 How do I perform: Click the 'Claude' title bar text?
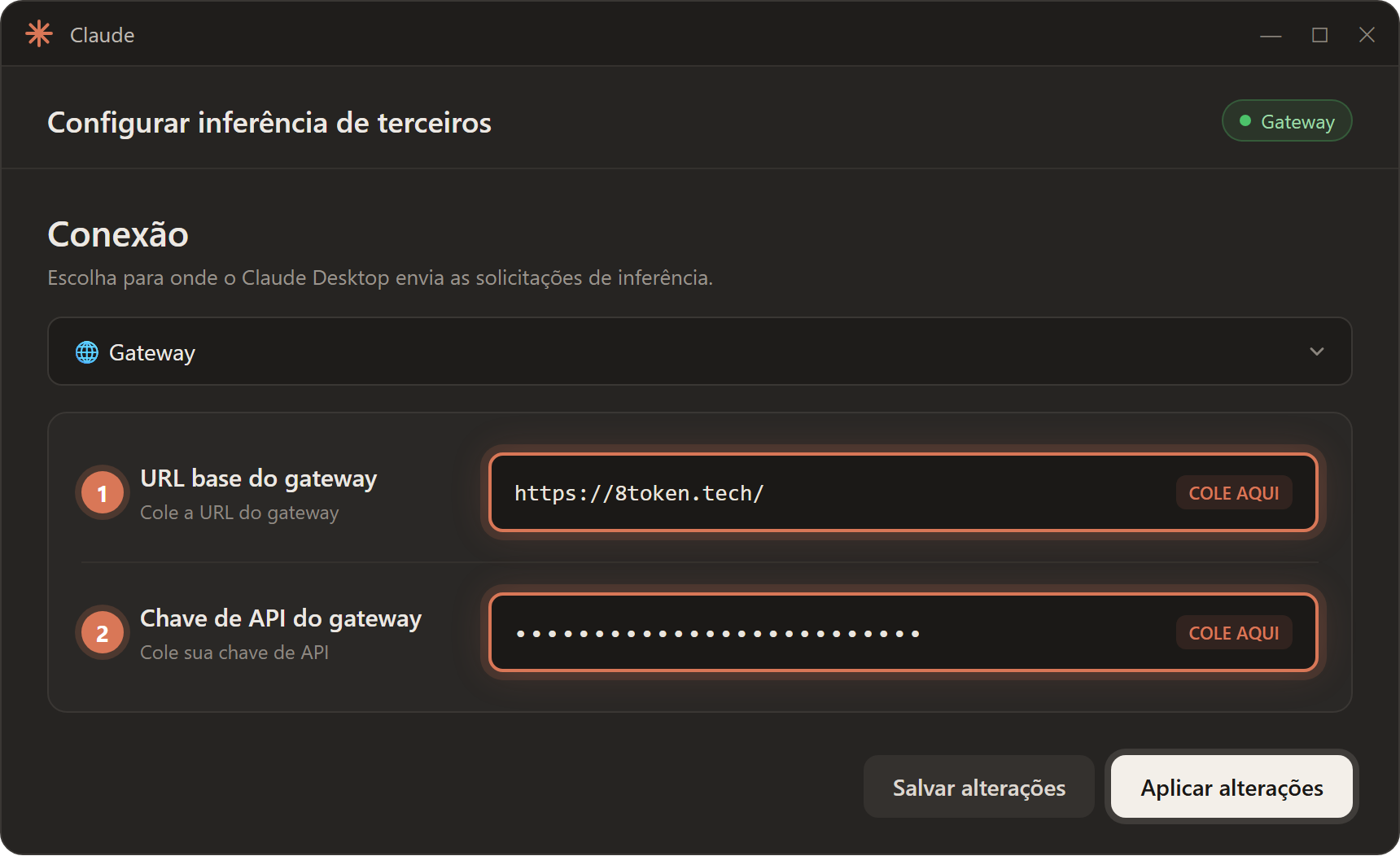tap(102, 35)
